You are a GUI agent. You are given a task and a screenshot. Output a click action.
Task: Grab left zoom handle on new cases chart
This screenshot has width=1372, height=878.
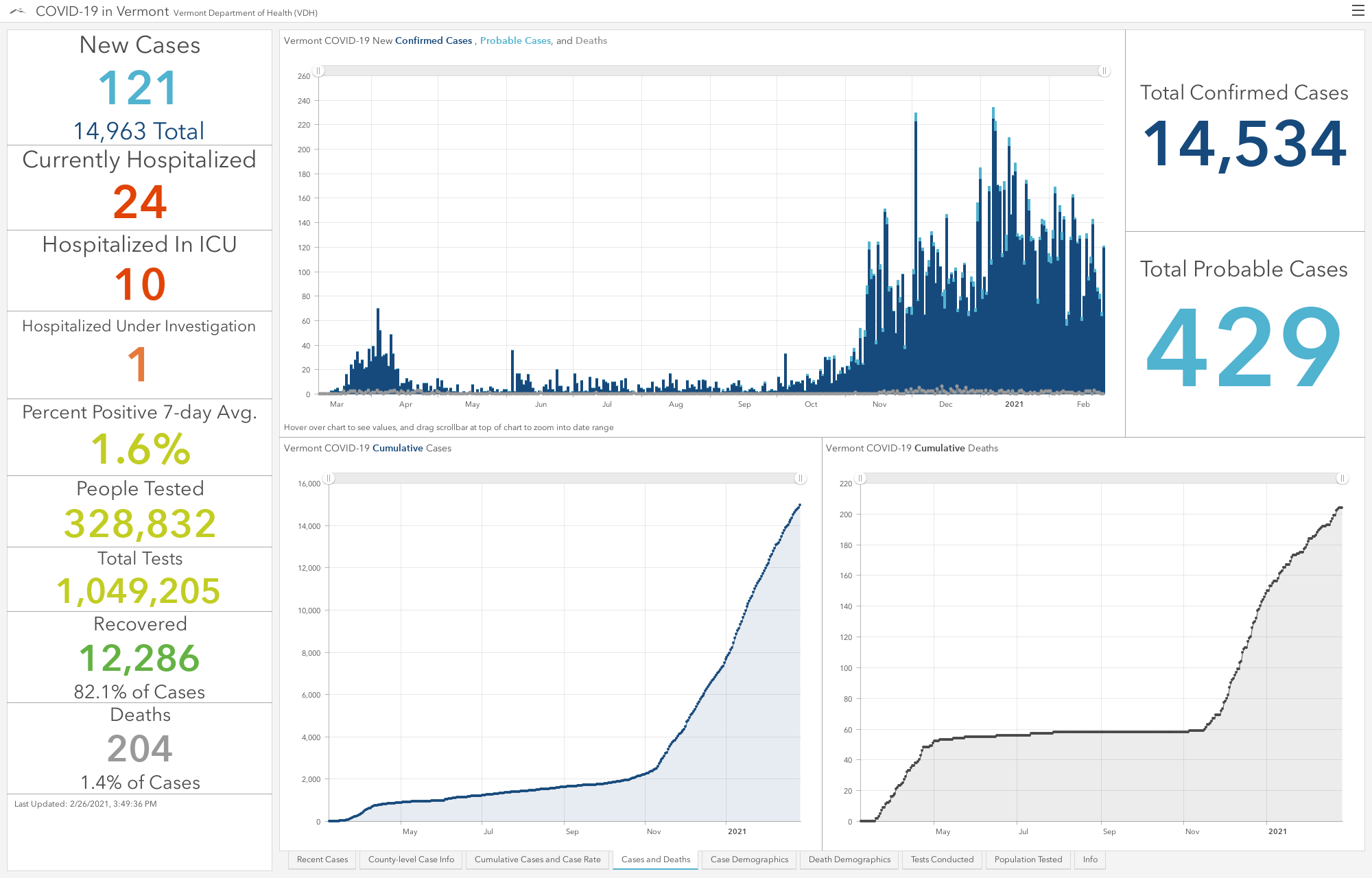[318, 71]
